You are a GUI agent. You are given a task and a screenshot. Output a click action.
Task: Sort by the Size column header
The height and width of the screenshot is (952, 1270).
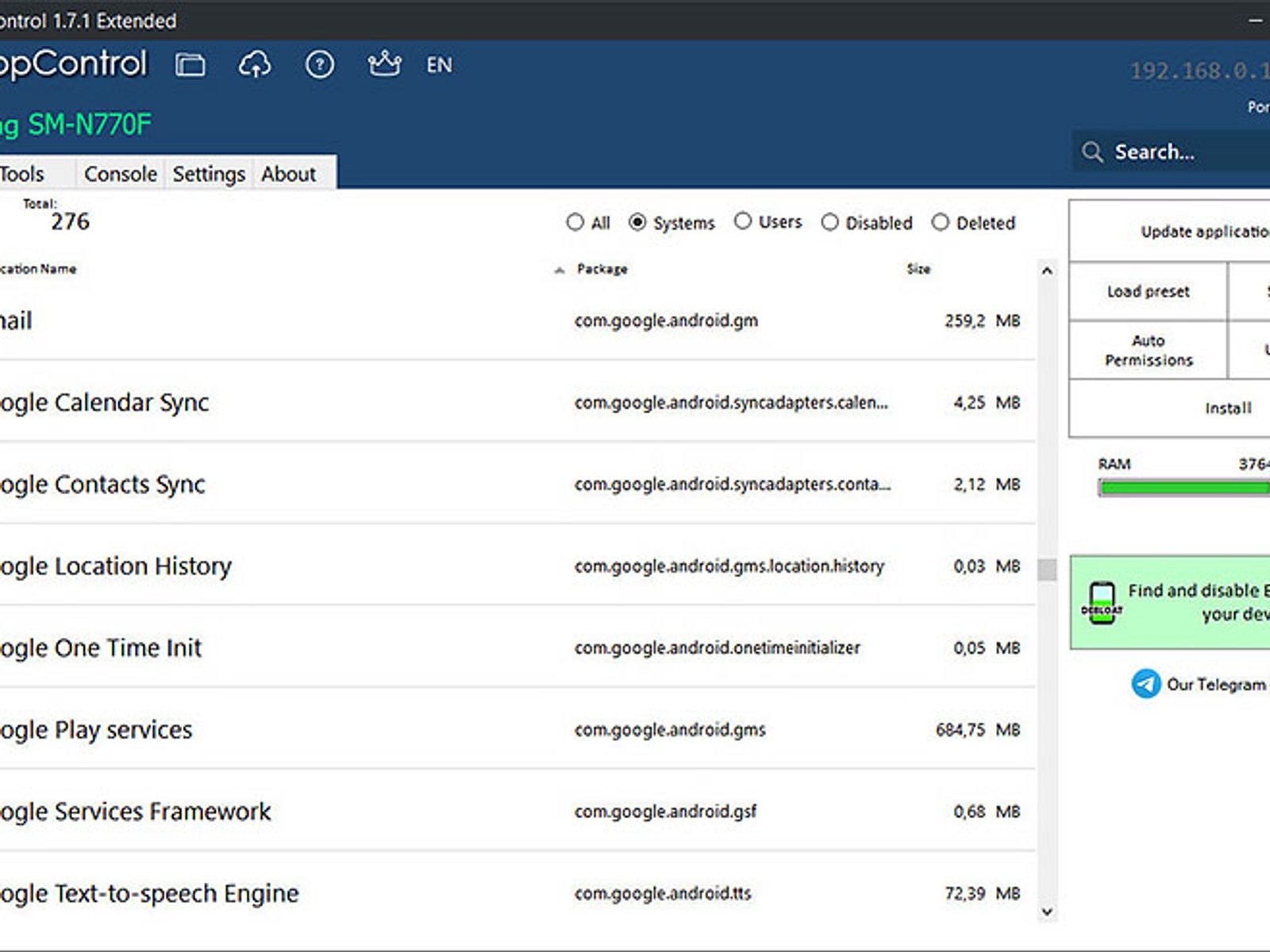(918, 269)
